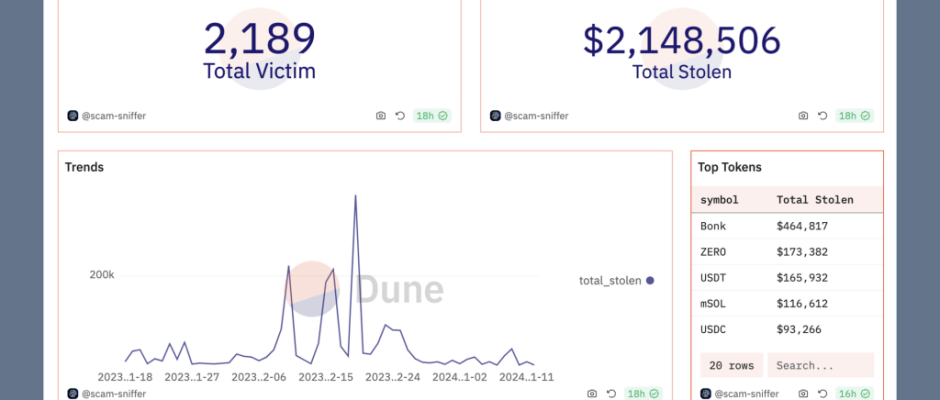The height and width of the screenshot is (400, 940).
Task: Take screenshot of Total Stolen panel
Action: (x=802, y=116)
